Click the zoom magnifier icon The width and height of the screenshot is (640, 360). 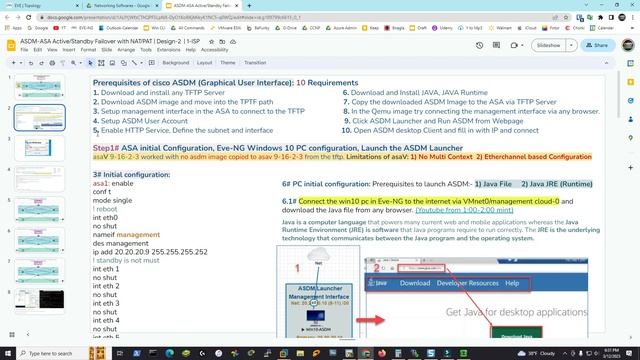point(73,63)
